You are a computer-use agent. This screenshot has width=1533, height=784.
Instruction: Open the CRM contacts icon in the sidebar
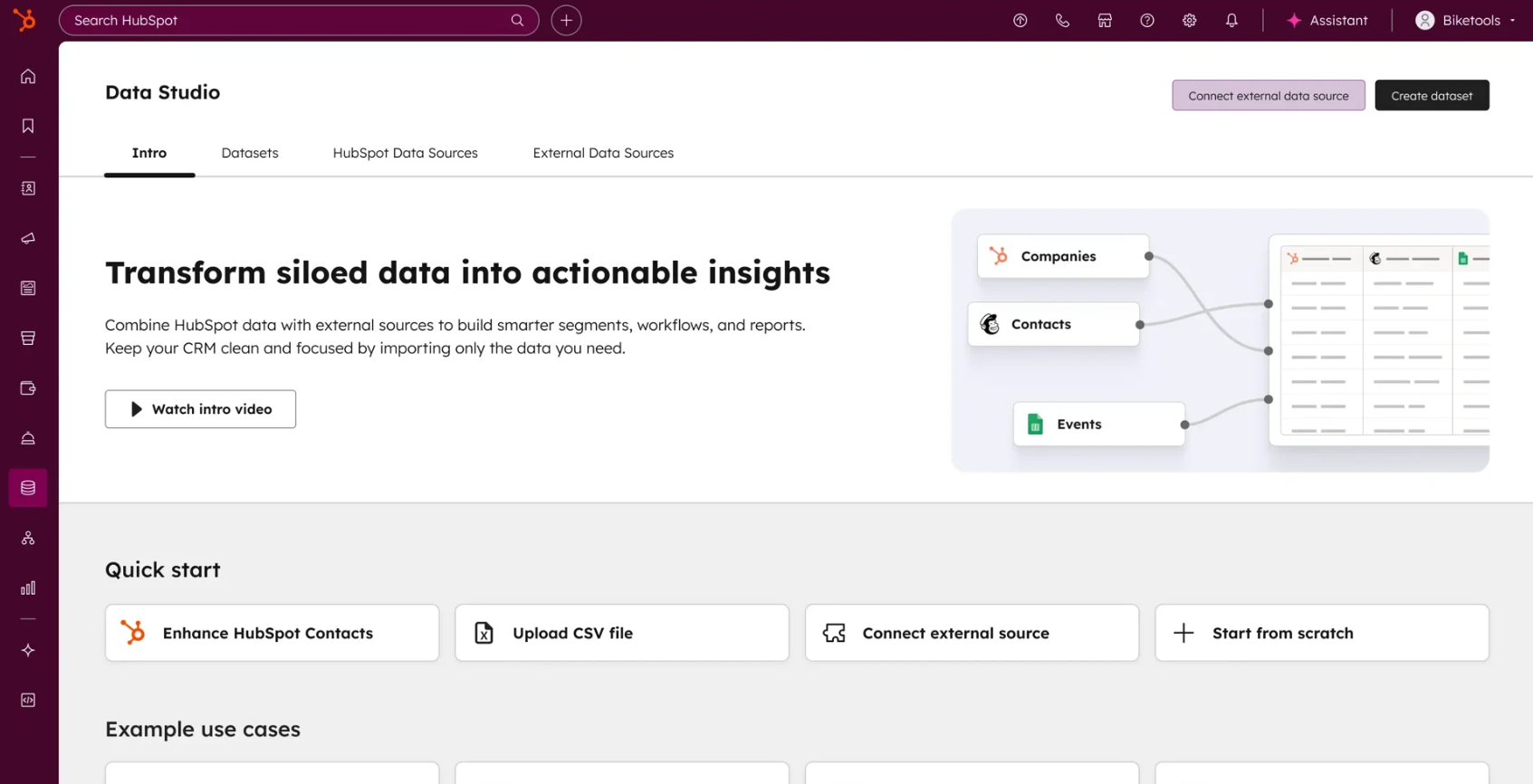(28, 188)
